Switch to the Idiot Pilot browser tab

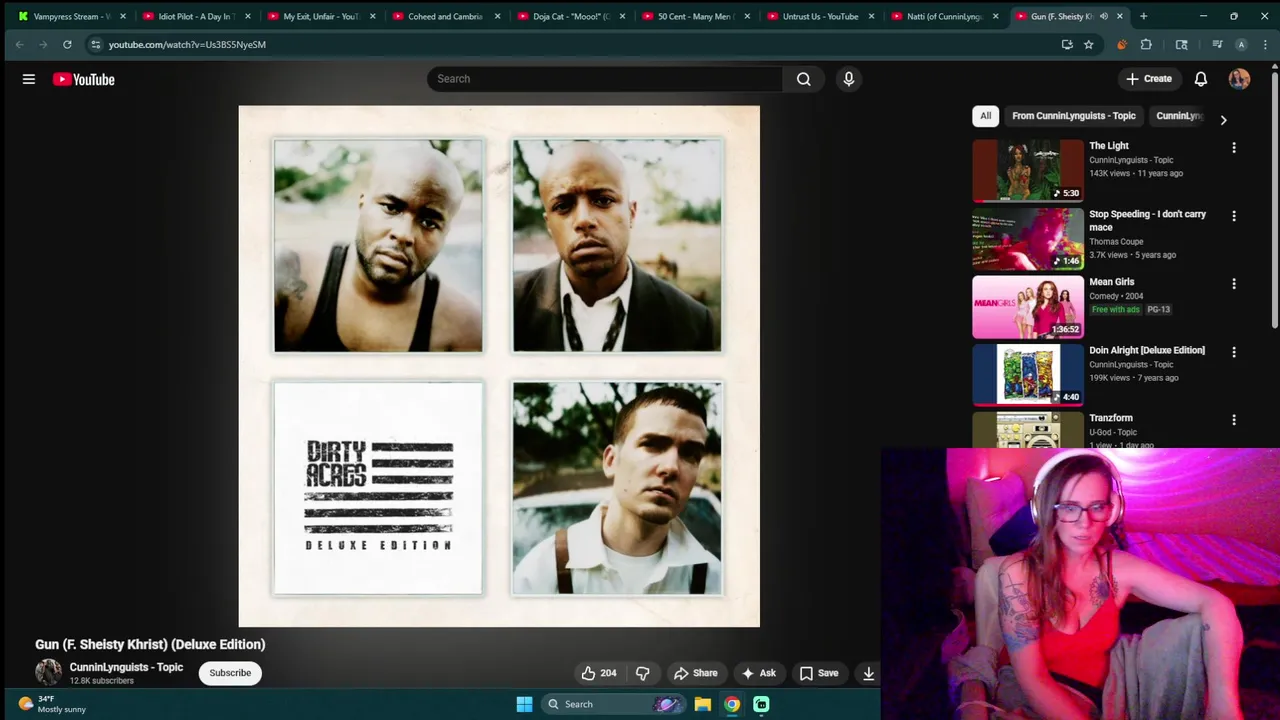point(196,16)
